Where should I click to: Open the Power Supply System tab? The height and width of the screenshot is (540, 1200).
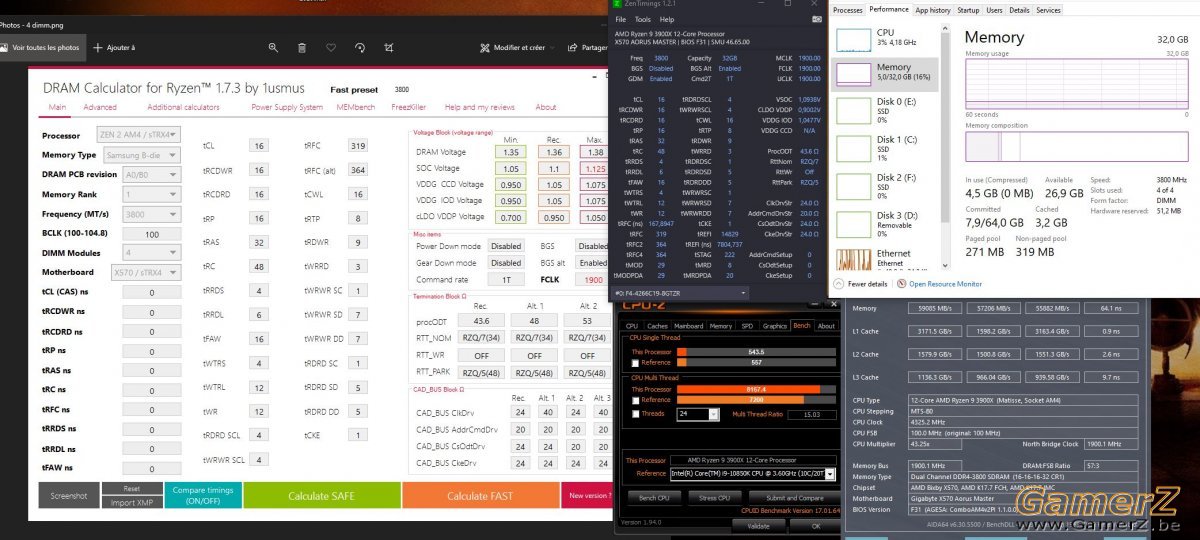287,107
